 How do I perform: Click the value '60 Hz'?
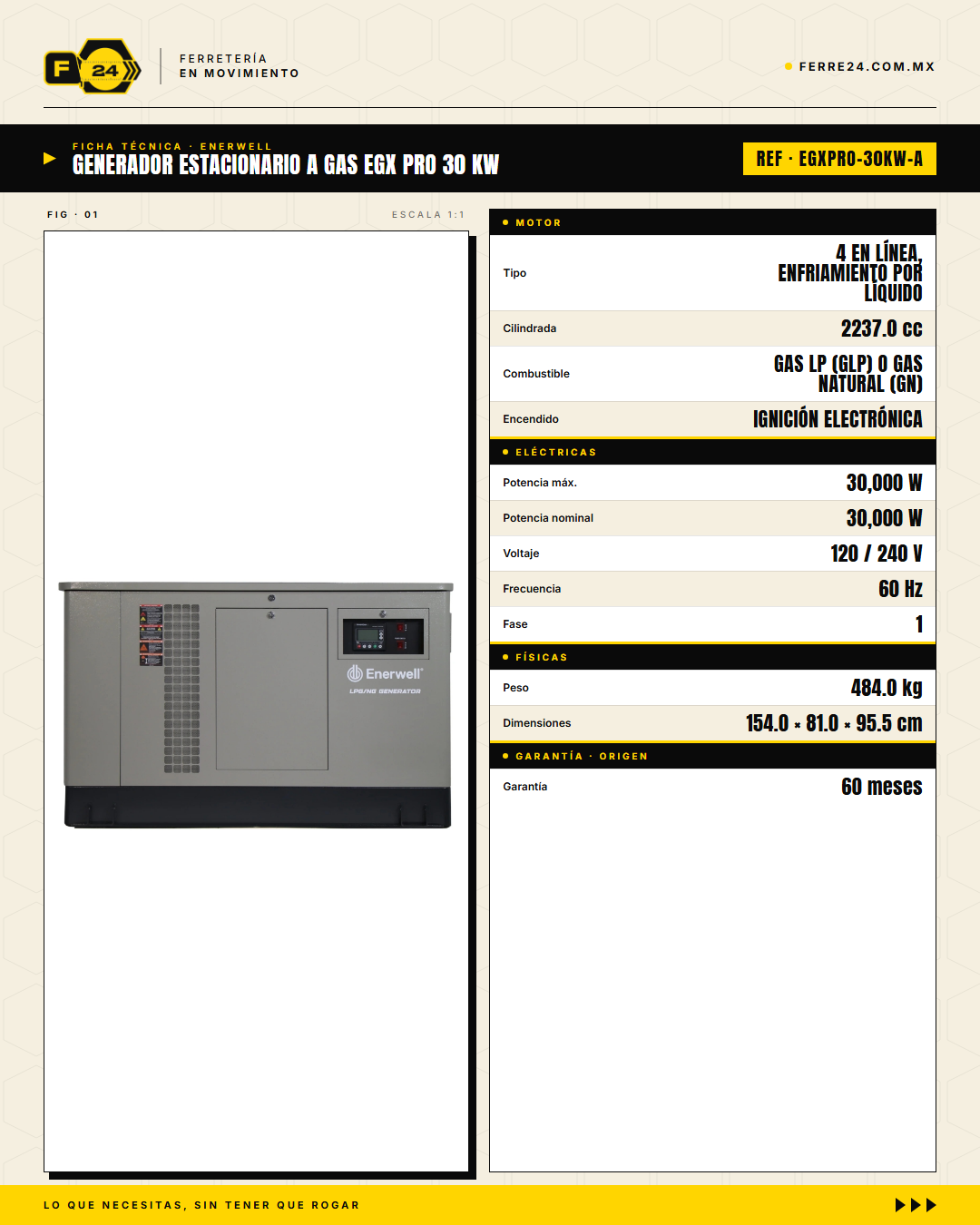click(900, 589)
